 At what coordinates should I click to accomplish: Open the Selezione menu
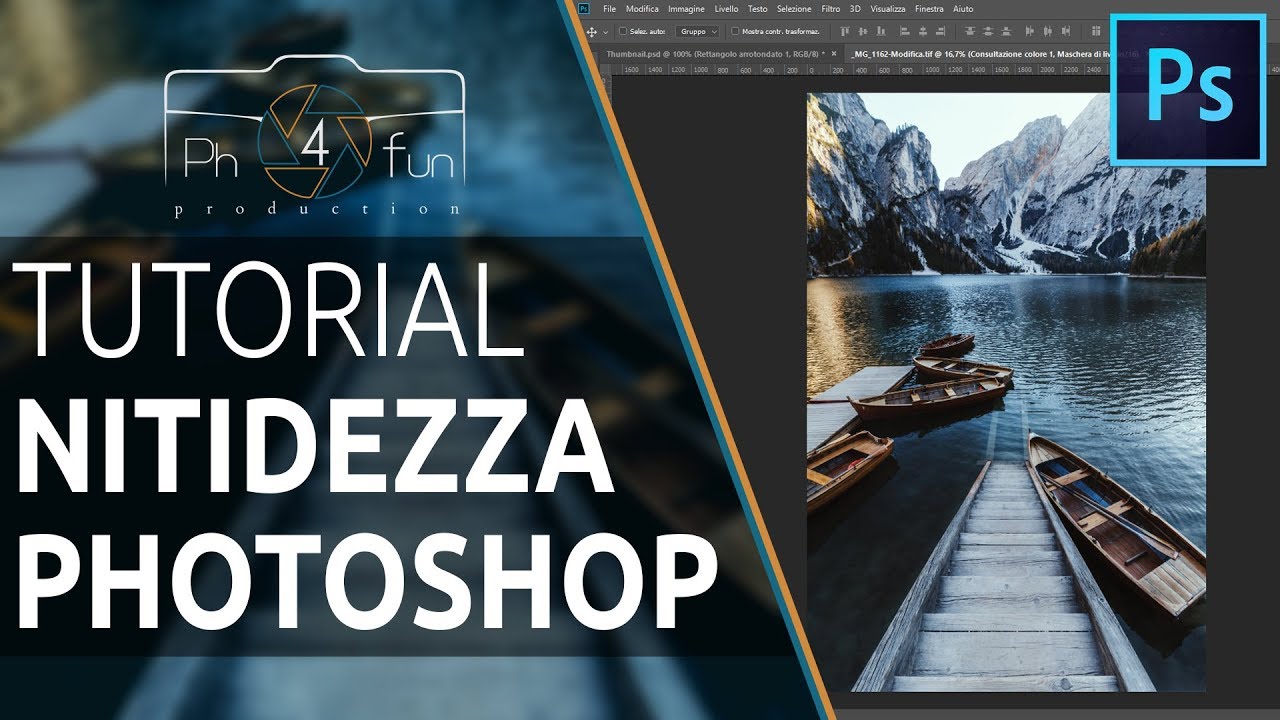[x=794, y=8]
